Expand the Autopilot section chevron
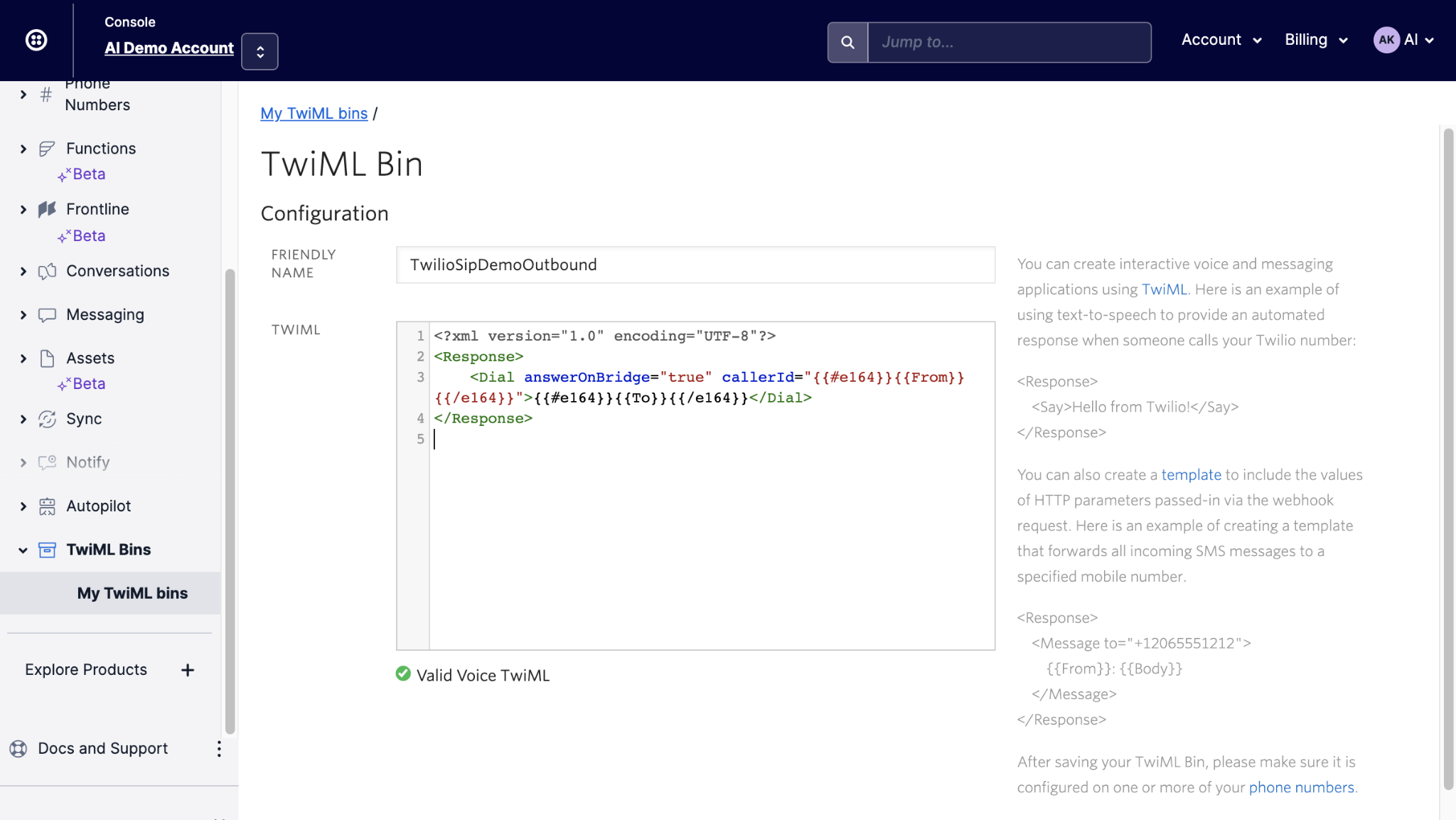The height and width of the screenshot is (820, 1456). pos(23,506)
